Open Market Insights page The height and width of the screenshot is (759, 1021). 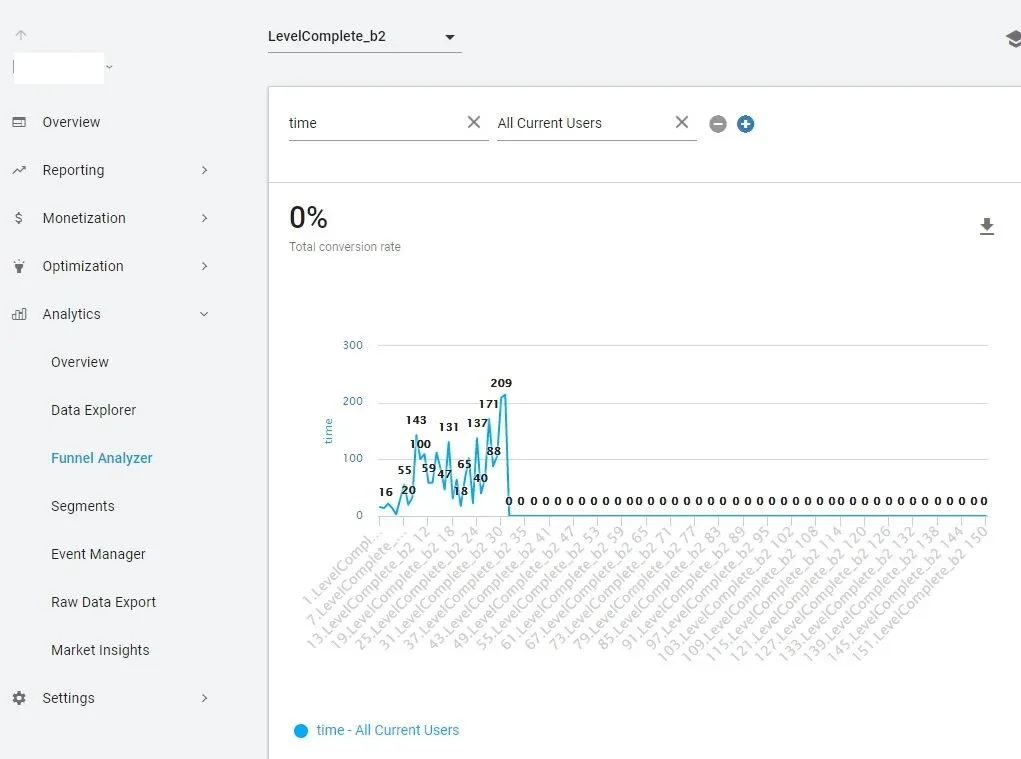(x=100, y=650)
